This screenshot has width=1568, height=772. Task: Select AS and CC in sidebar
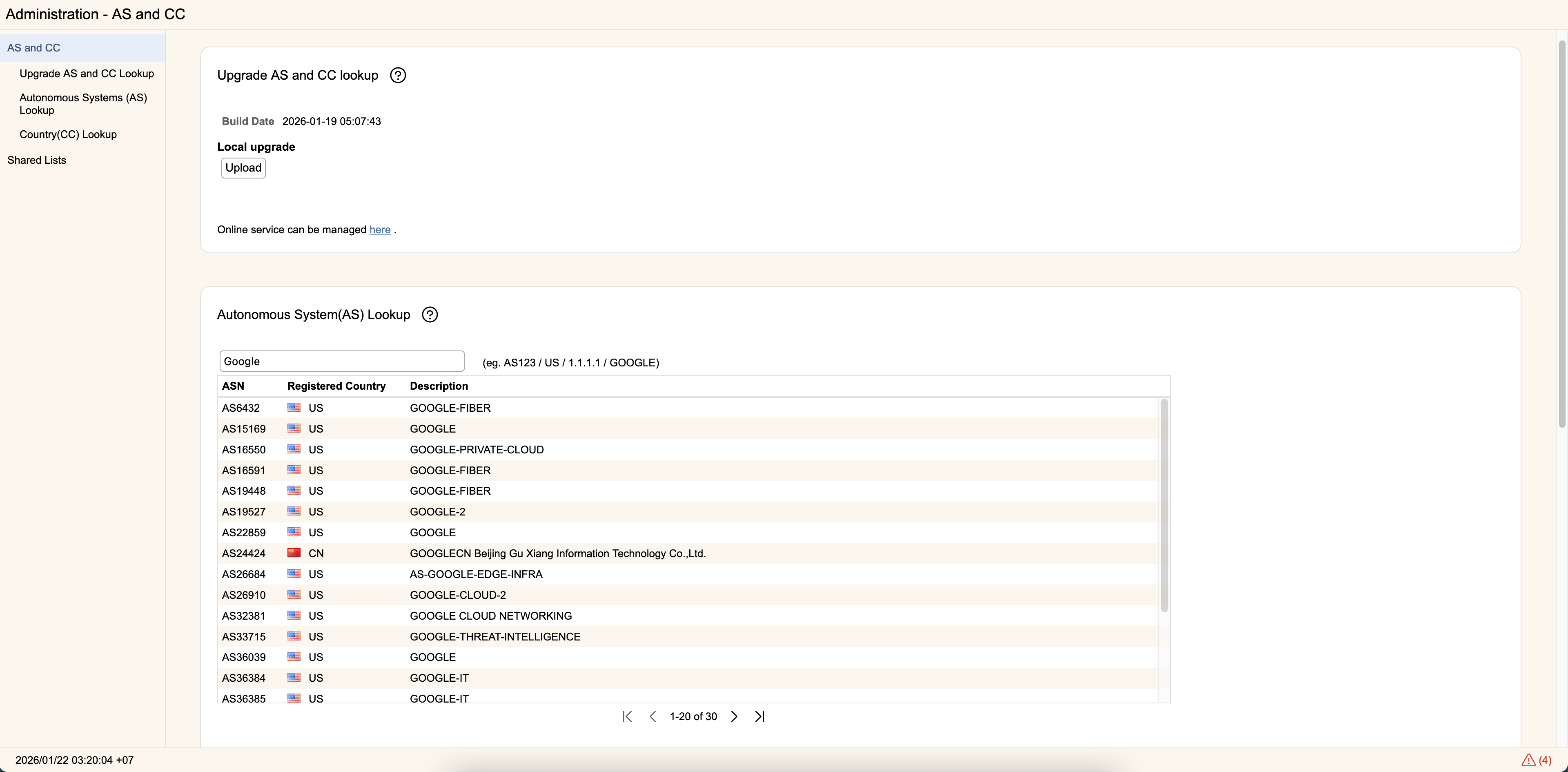pyautogui.click(x=82, y=47)
